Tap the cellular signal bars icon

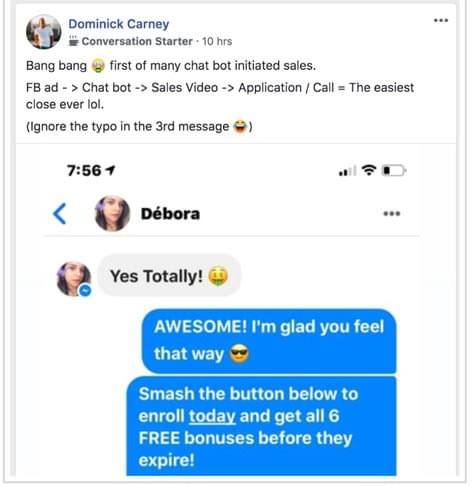click(347, 171)
